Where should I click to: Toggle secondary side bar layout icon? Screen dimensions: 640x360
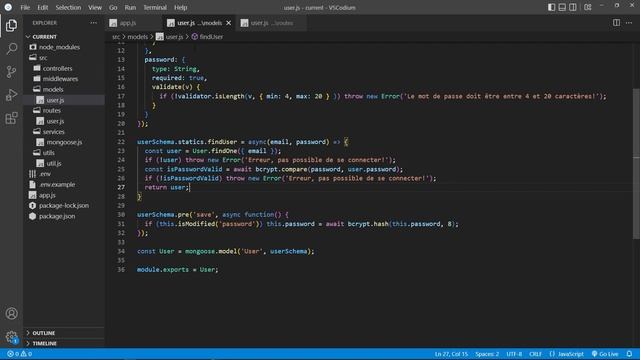pos(573,7)
